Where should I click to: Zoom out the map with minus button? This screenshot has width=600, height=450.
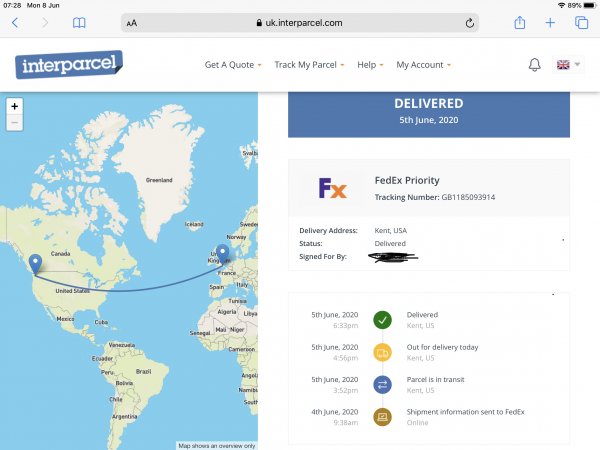tap(15, 123)
